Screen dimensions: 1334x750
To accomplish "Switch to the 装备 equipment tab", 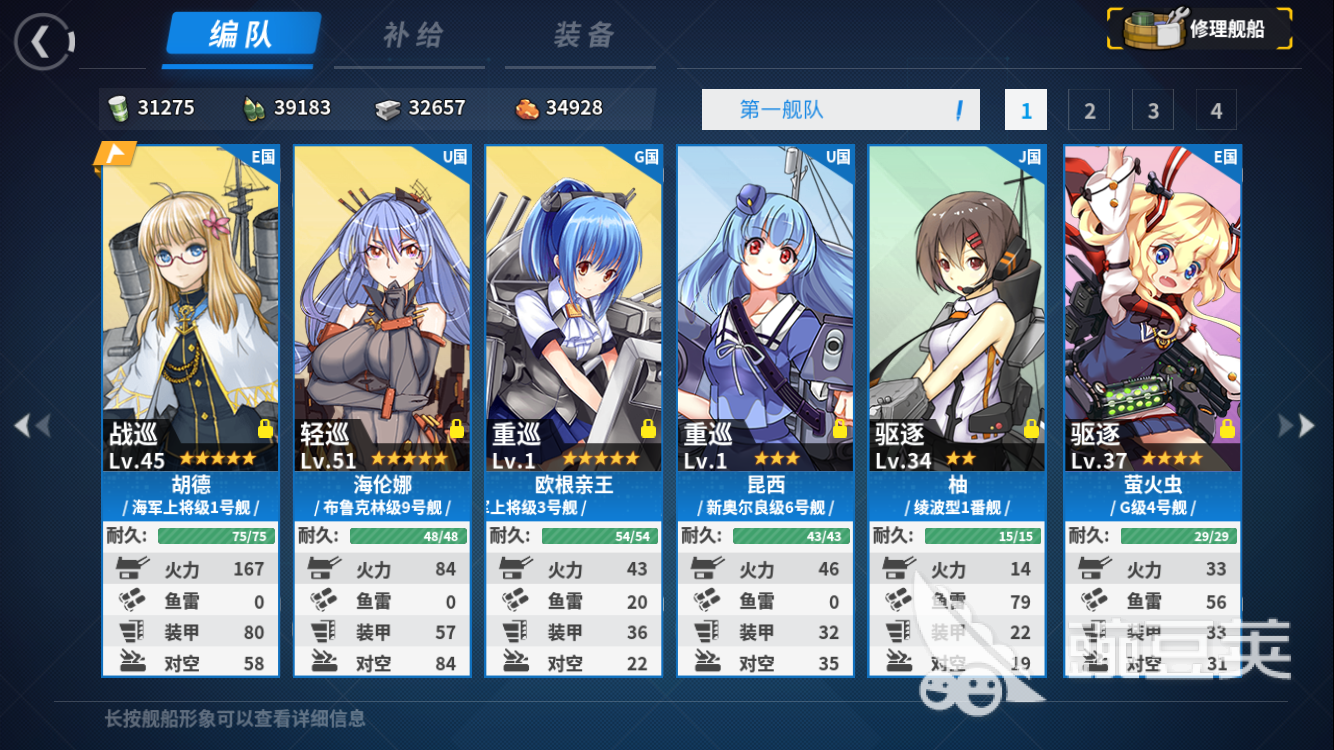I will point(584,36).
